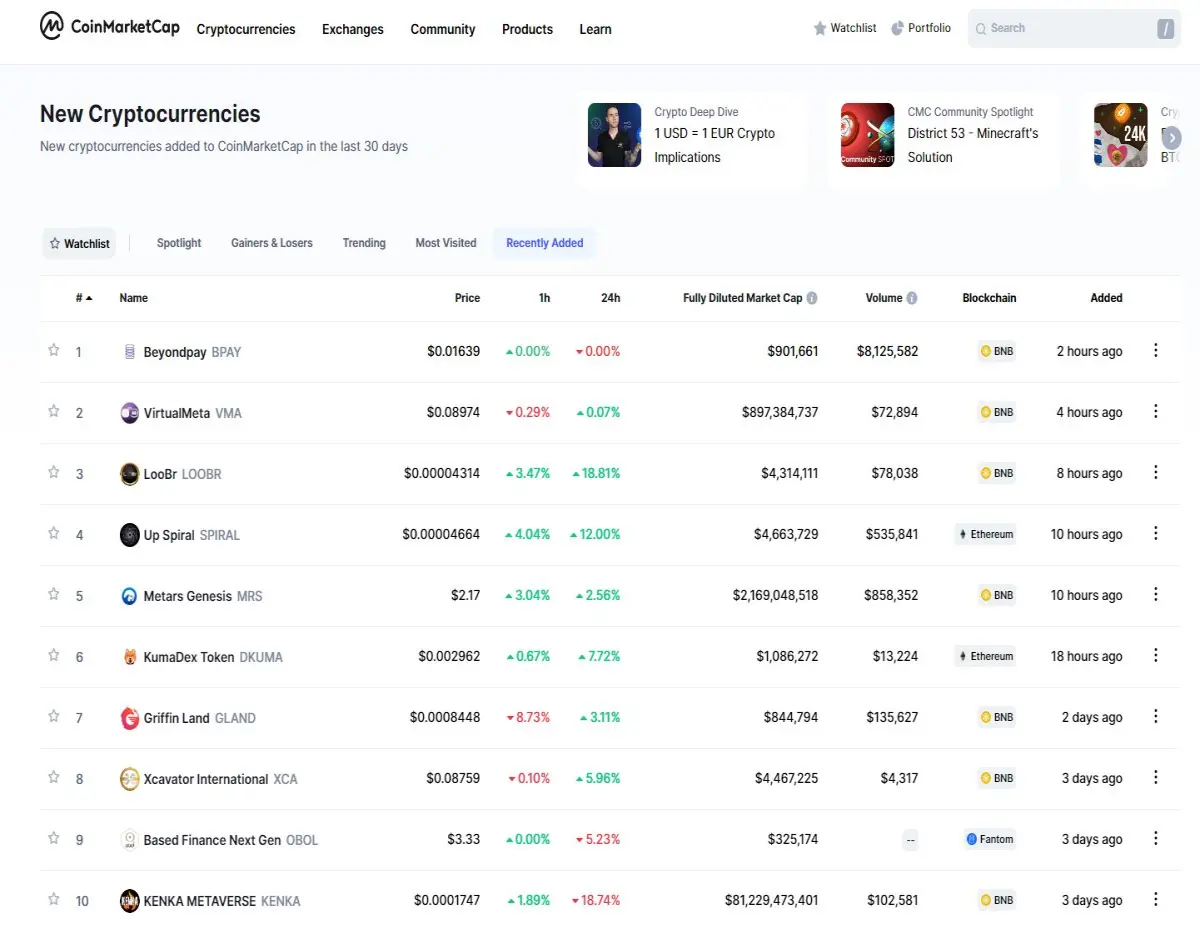The image size is (1200, 928).
Task: Open KENKA METAVERSE KENKA coin link
Action: point(222,901)
